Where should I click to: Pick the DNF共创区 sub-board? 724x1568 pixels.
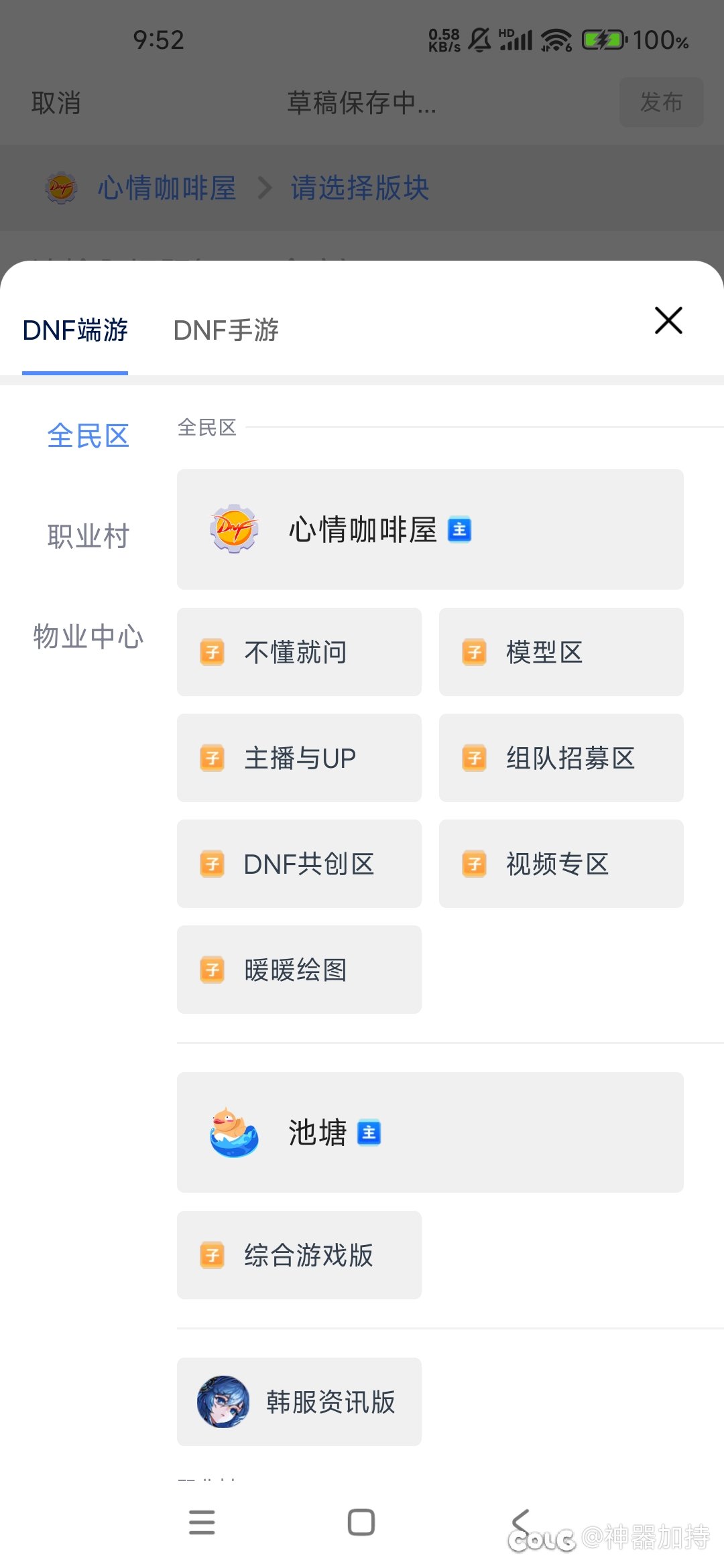pos(299,864)
